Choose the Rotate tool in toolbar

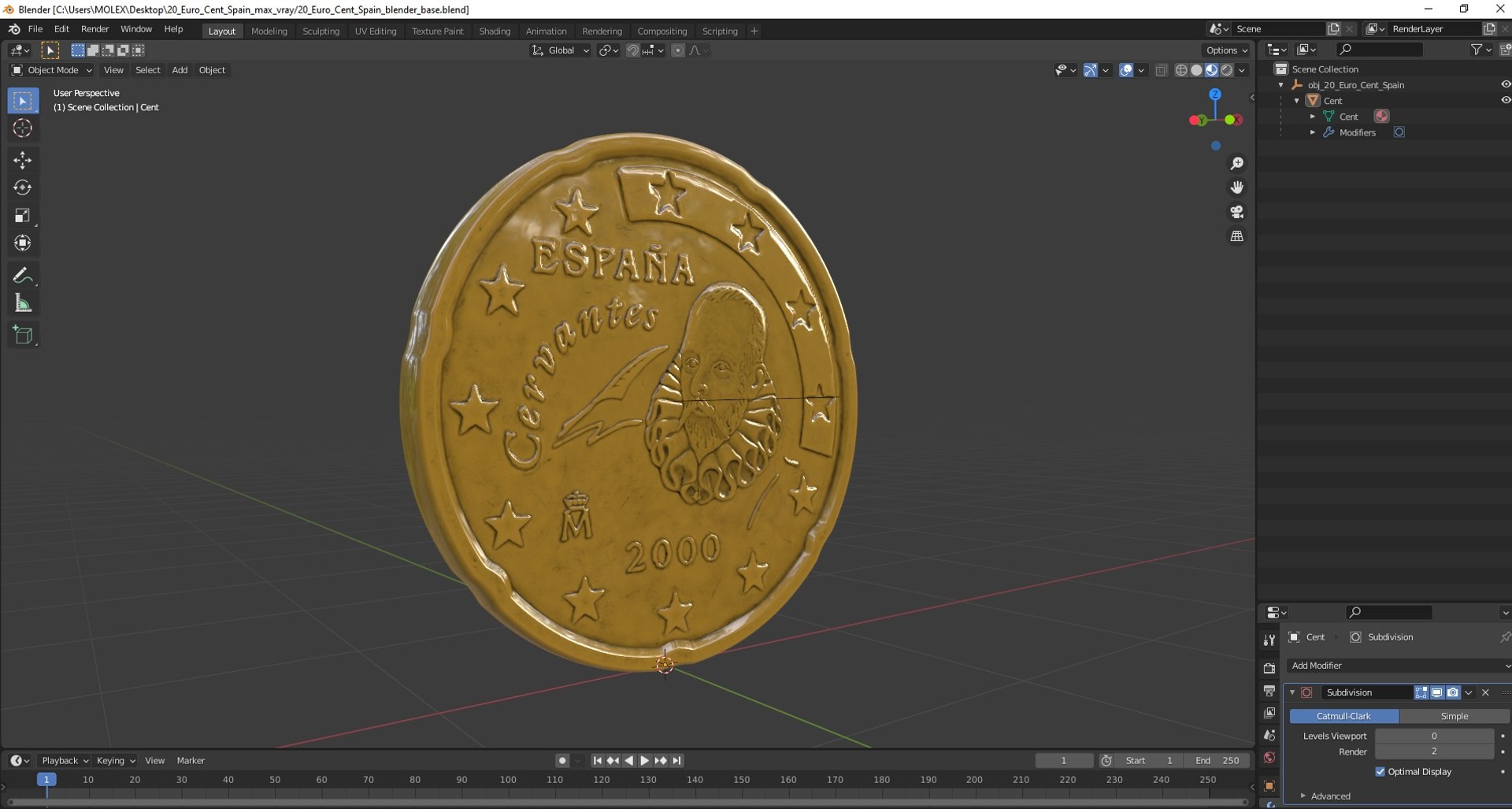(x=22, y=187)
